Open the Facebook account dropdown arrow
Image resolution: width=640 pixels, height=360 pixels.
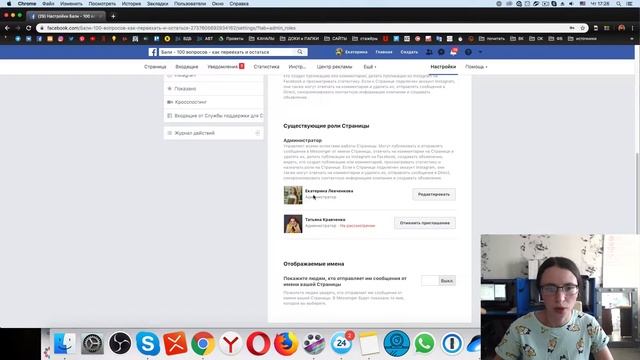tap(480, 52)
